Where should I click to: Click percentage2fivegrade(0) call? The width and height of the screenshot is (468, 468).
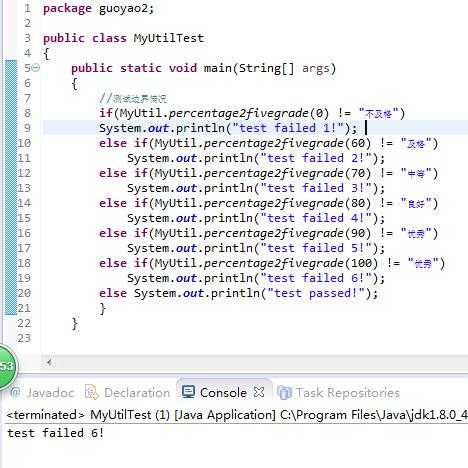[x=249, y=113]
